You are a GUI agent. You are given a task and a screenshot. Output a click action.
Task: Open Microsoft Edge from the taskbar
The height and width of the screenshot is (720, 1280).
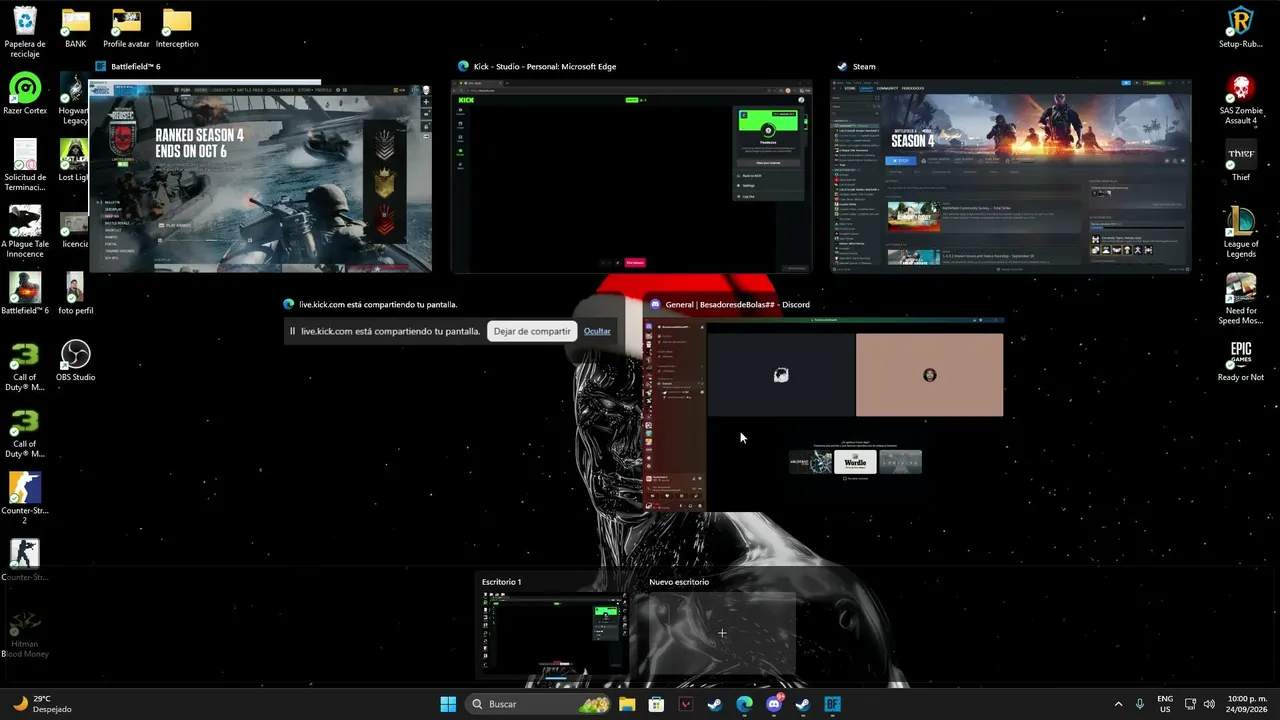click(x=744, y=704)
